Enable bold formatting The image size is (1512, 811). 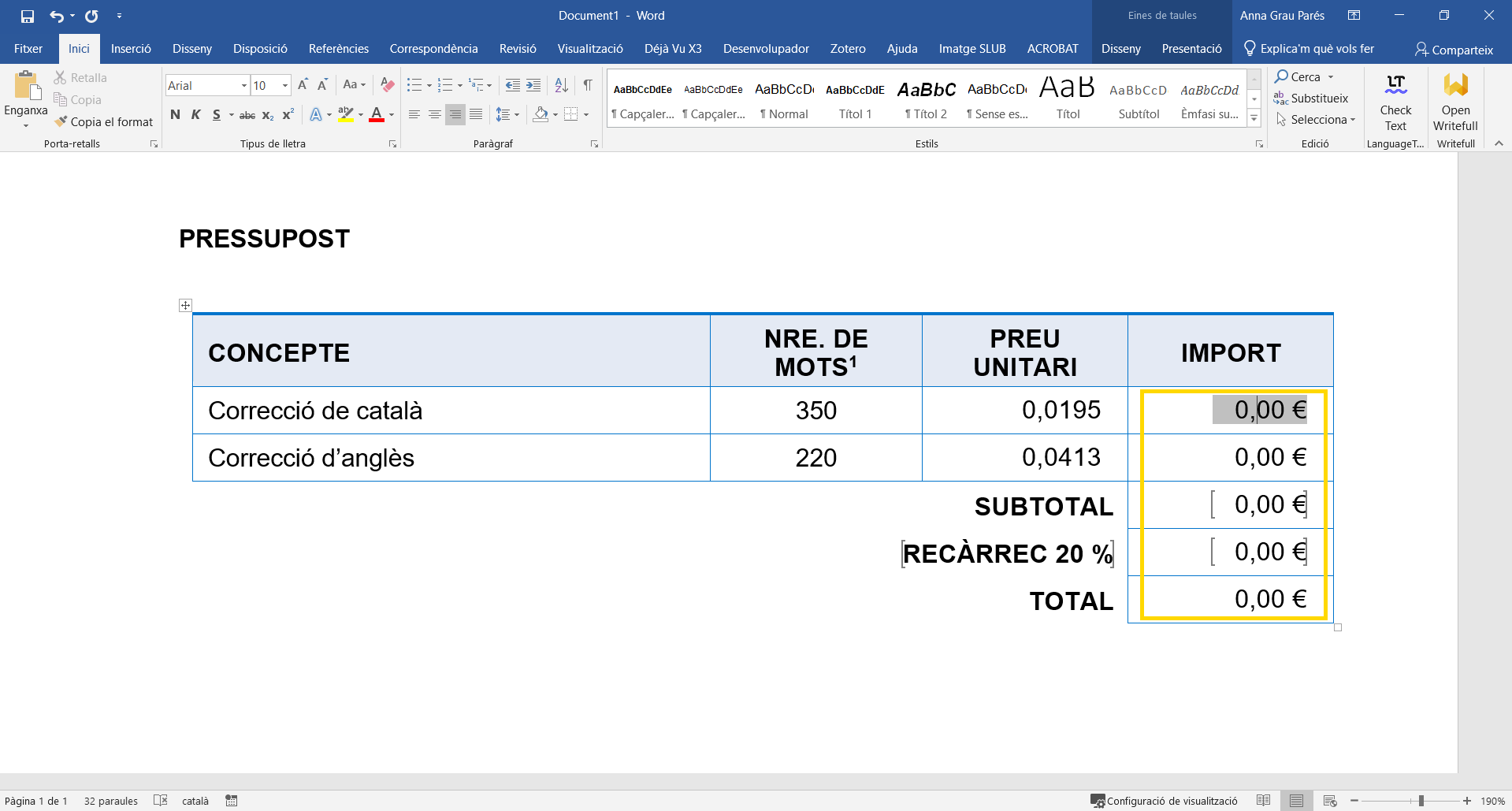[x=175, y=115]
